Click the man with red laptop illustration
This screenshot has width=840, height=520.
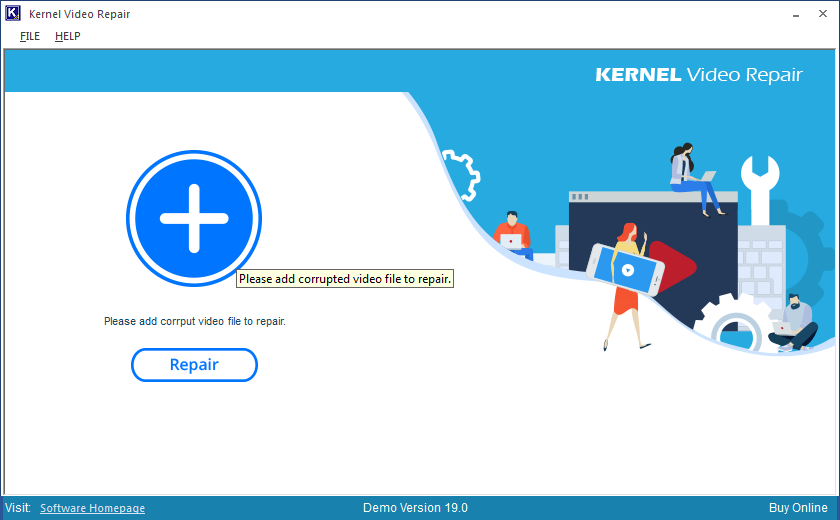pyautogui.click(x=512, y=235)
